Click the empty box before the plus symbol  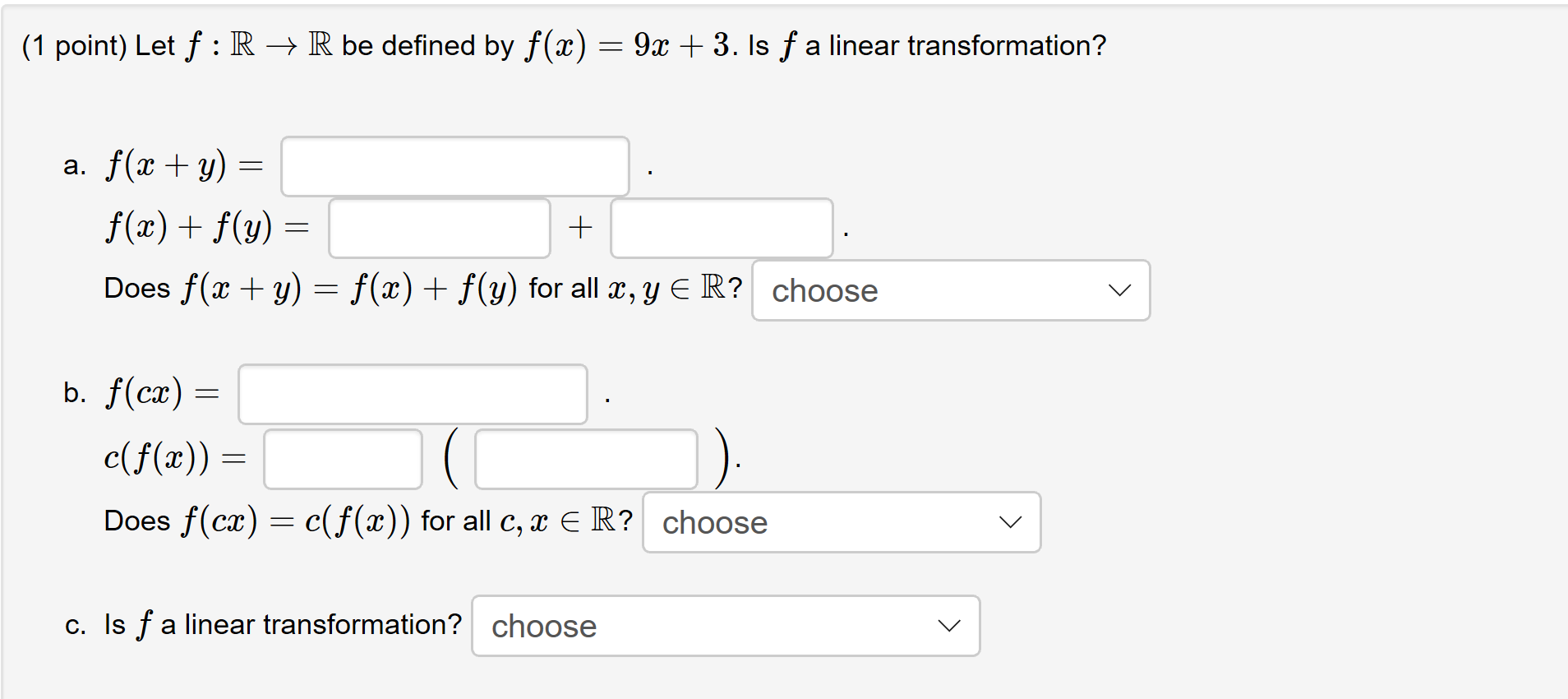439,228
